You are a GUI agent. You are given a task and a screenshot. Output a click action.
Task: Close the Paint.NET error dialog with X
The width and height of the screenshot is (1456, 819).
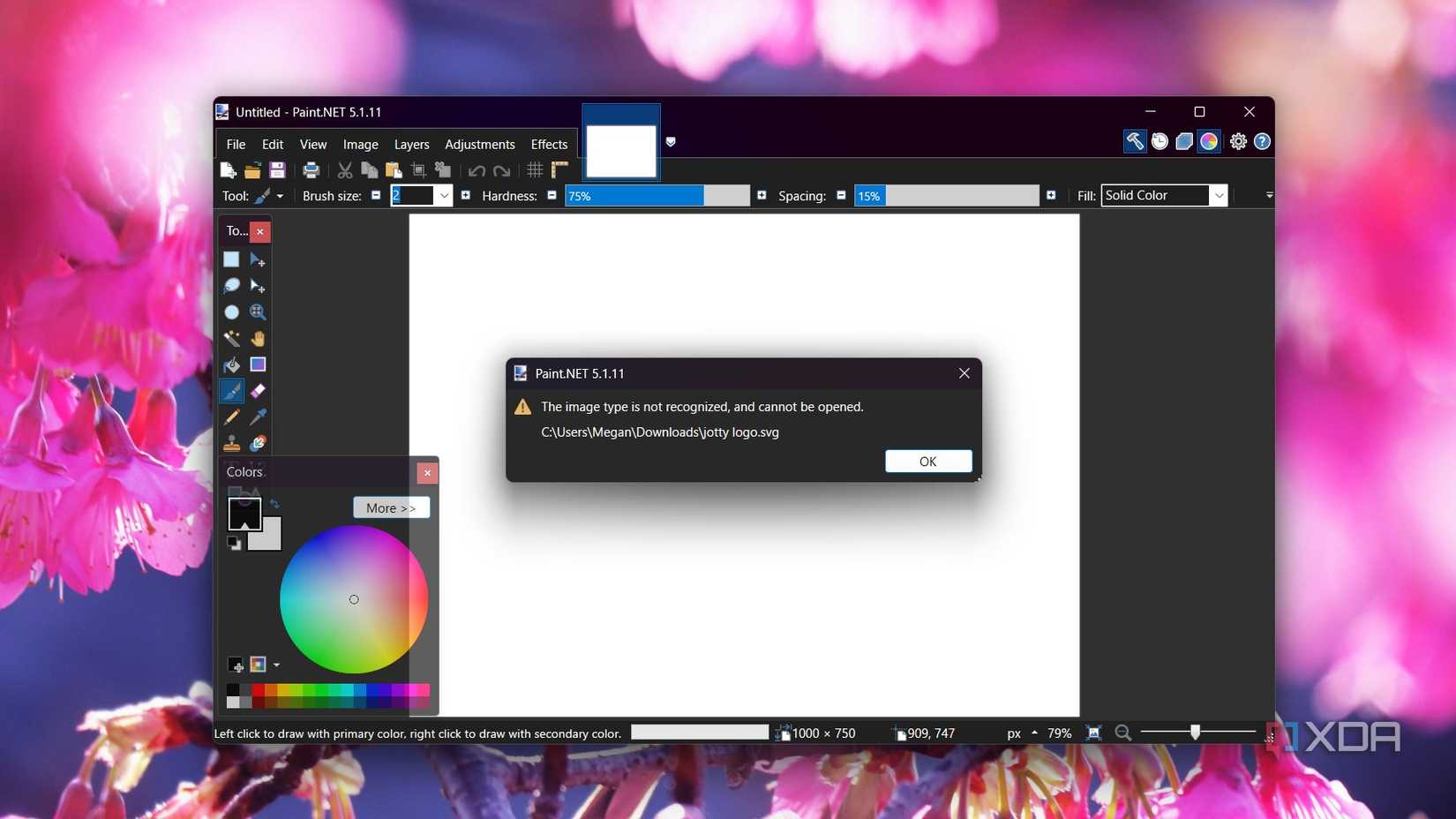964,374
